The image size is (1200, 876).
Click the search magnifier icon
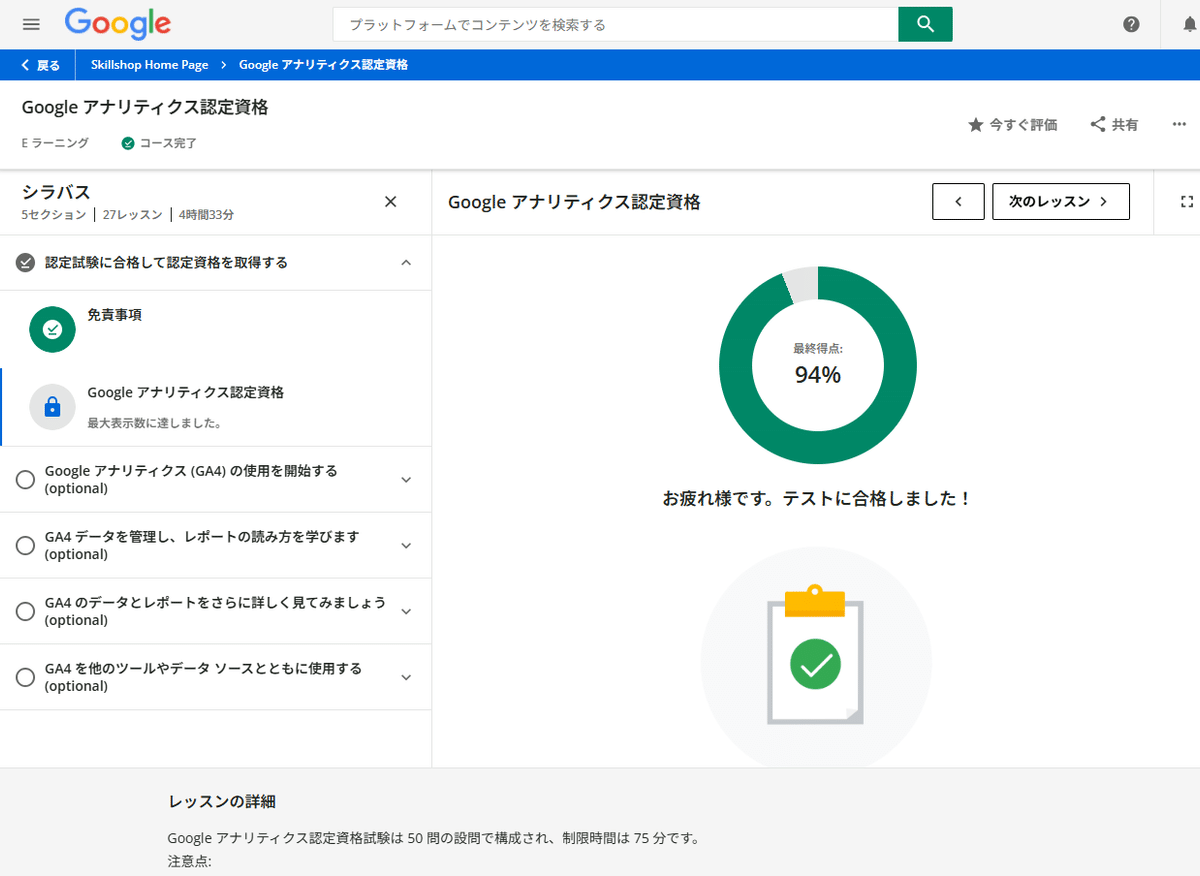click(x=925, y=24)
